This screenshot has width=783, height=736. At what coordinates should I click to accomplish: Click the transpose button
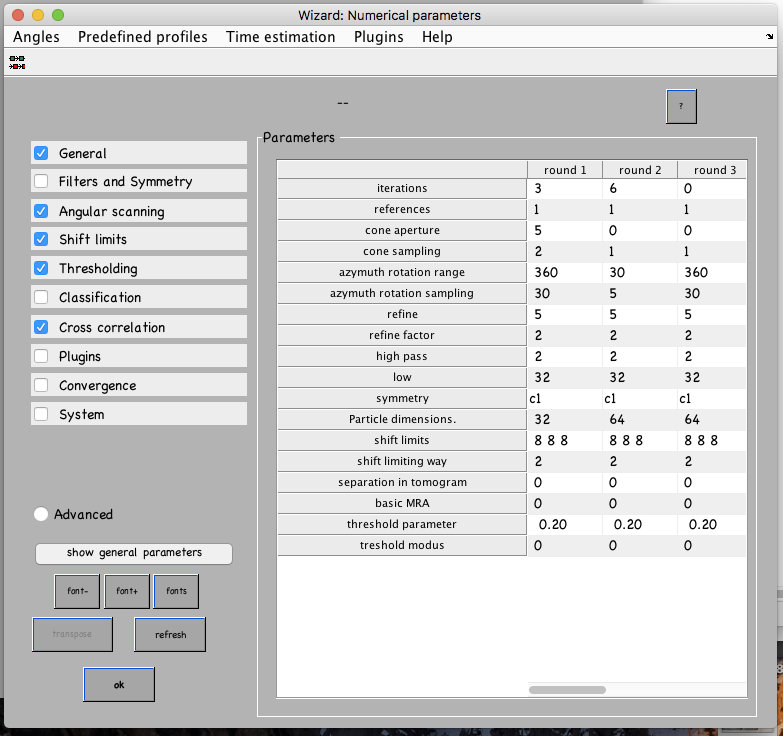[72, 634]
